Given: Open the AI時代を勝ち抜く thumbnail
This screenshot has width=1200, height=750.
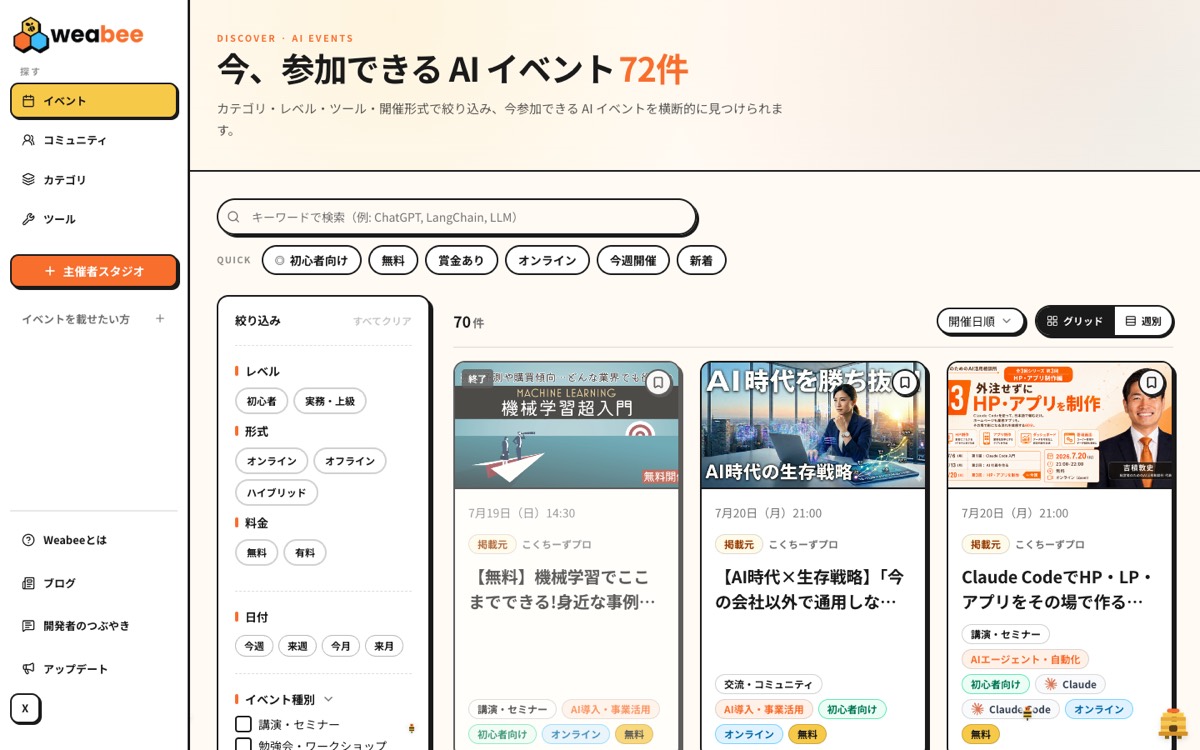Looking at the screenshot, I should coord(814,426).
